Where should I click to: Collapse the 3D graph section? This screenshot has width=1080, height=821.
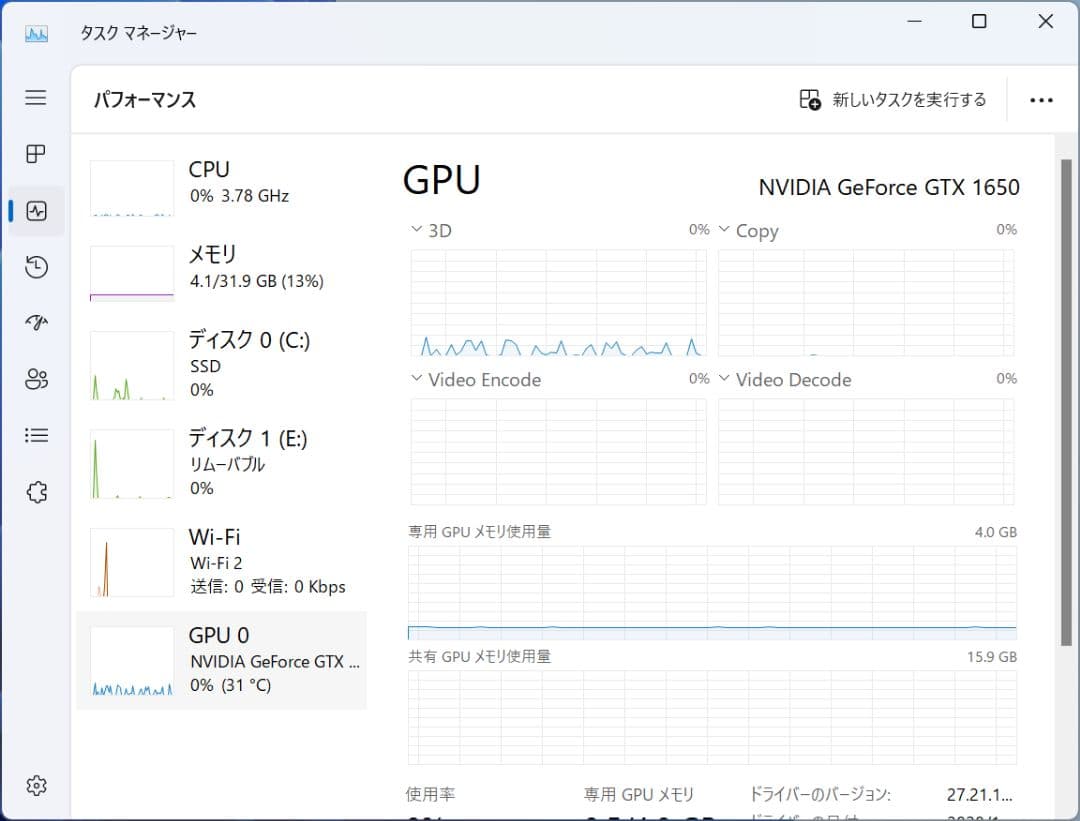click(418, 230)
